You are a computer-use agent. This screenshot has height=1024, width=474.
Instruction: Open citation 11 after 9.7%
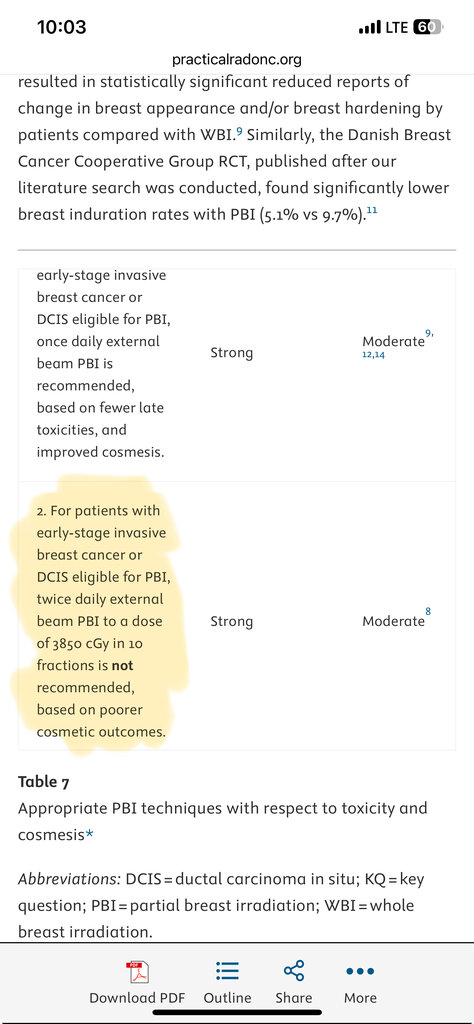372,210
